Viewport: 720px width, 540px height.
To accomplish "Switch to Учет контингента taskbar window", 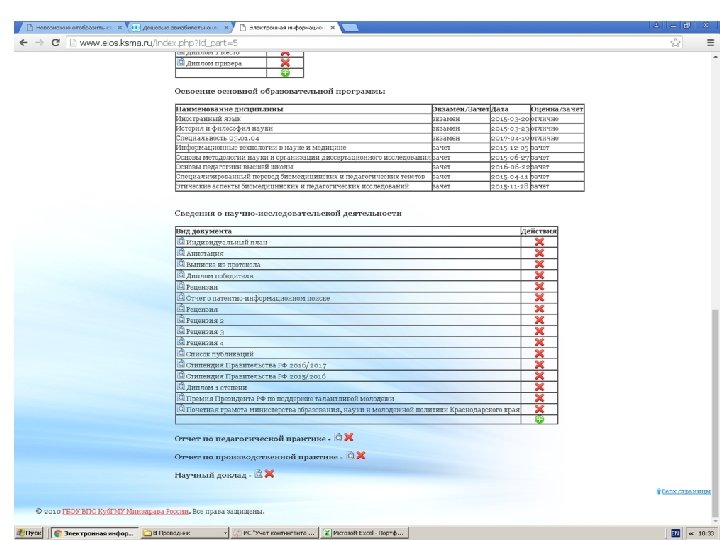I will click(274, 533).
